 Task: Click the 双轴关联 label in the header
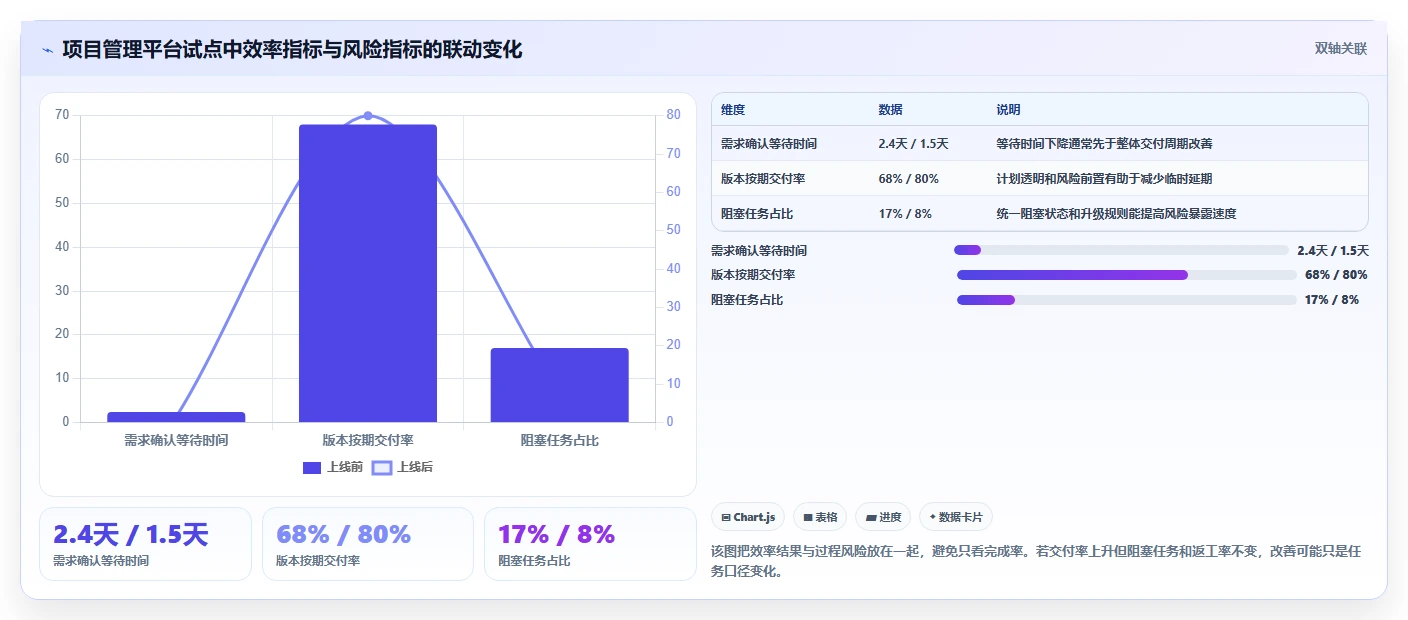1340,48
